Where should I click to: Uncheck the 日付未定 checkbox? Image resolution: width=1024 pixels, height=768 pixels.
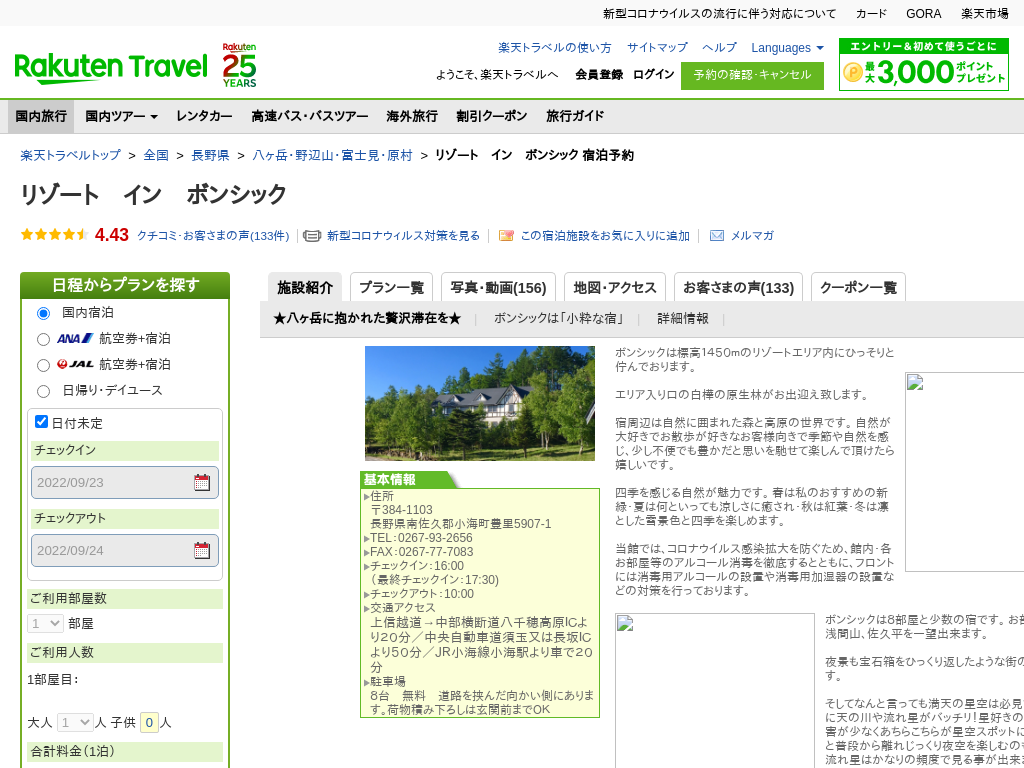point(41,422)
